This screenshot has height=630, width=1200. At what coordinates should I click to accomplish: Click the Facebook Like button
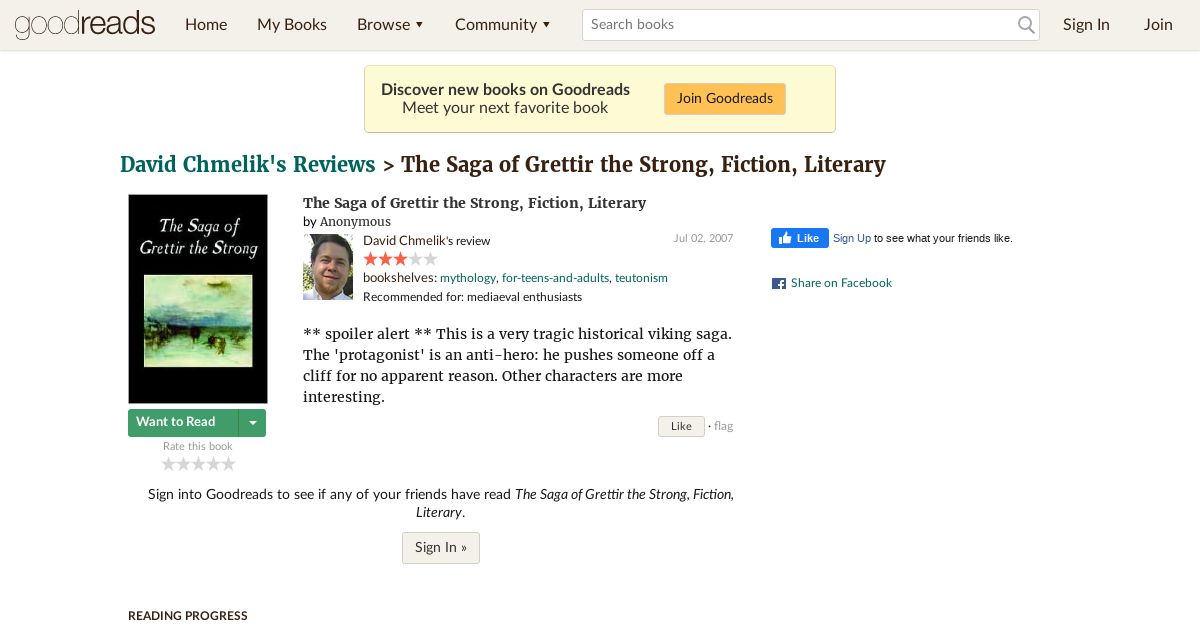(x=799, y=238)
